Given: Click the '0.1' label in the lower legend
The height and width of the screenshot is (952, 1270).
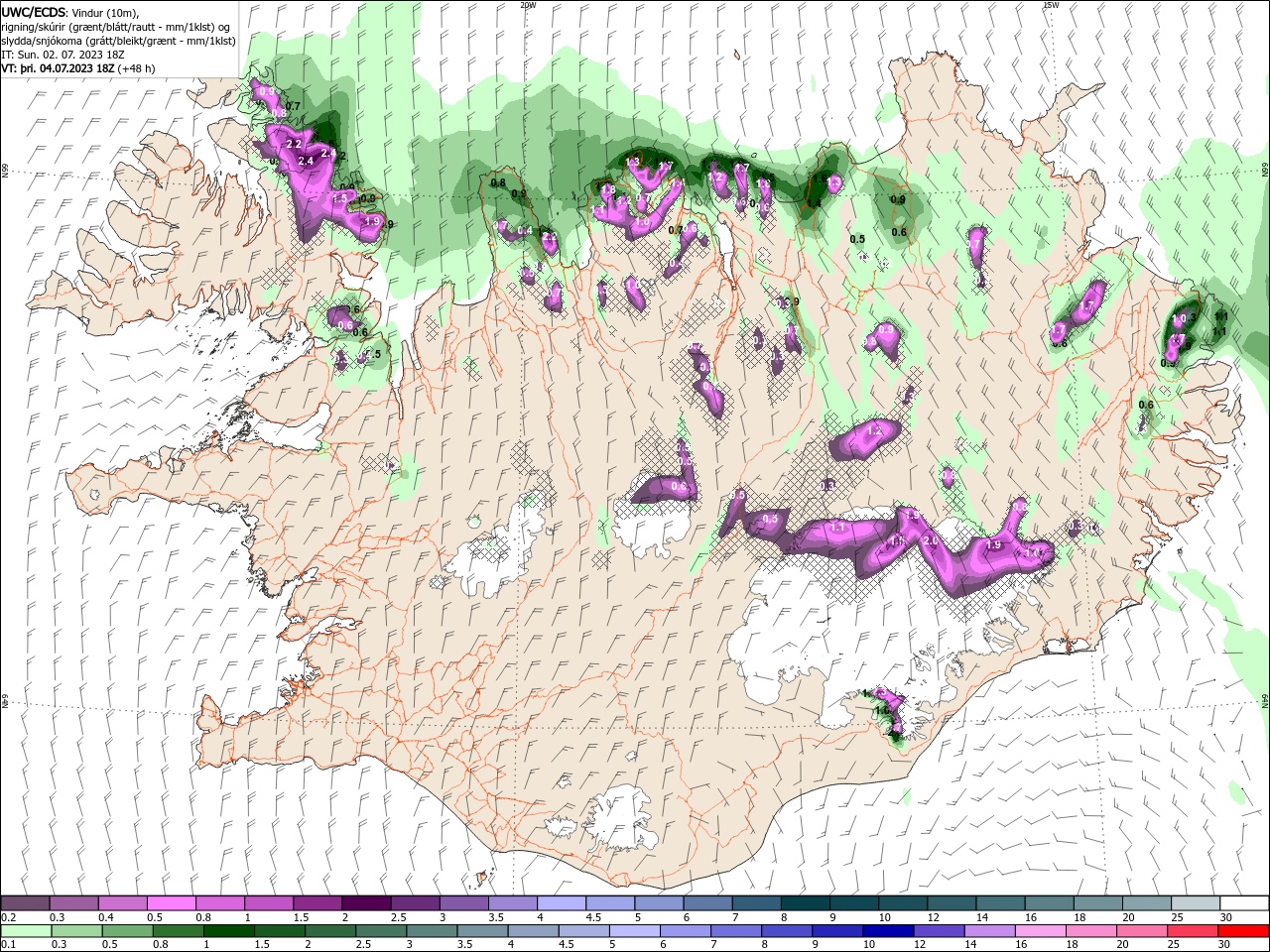Looking at the screenshot, I should point(9,944).
